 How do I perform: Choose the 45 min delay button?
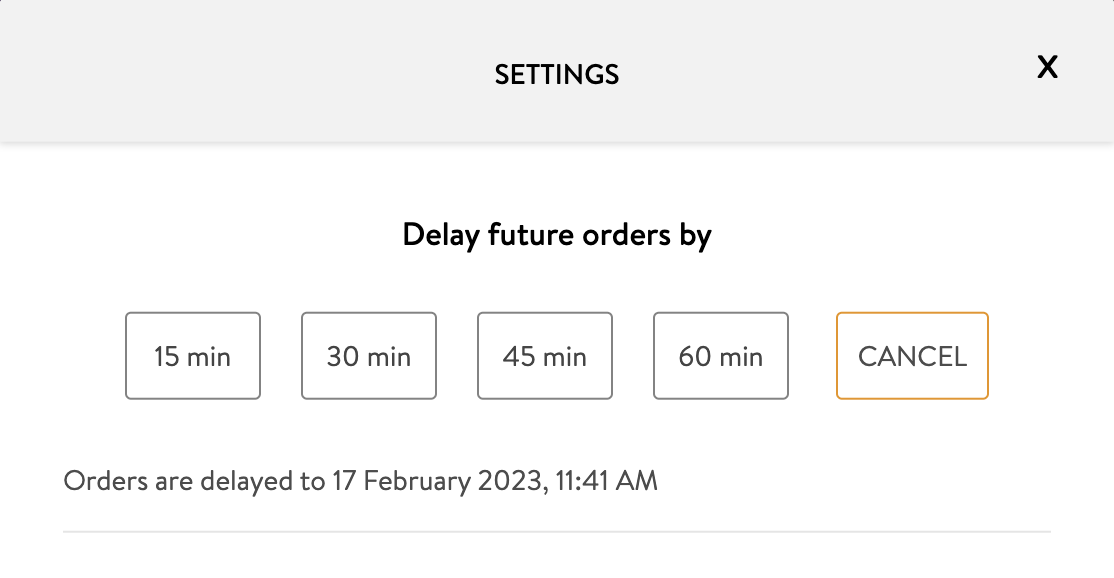pos(545,356)
